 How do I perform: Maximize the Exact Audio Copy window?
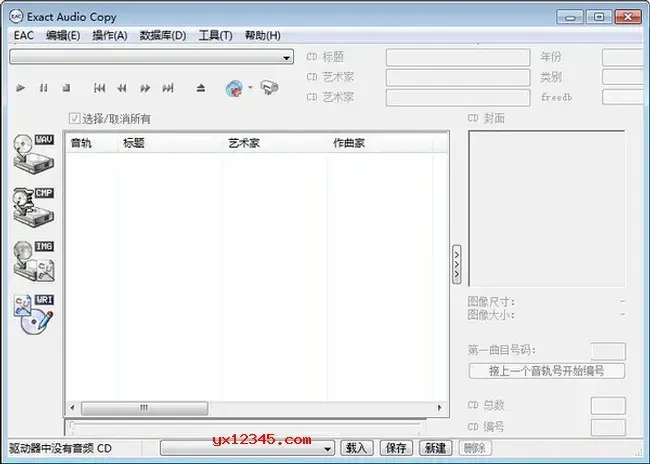click(x=599, y=17)
